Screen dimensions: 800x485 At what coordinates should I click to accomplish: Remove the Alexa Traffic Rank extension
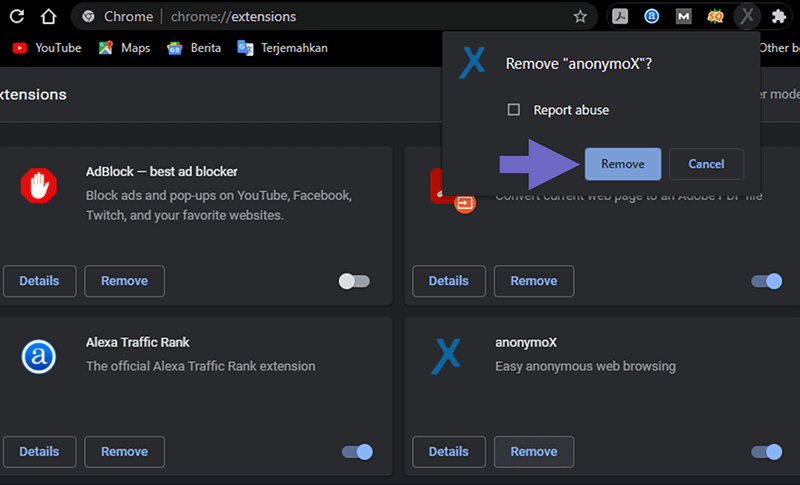point(124,452)
